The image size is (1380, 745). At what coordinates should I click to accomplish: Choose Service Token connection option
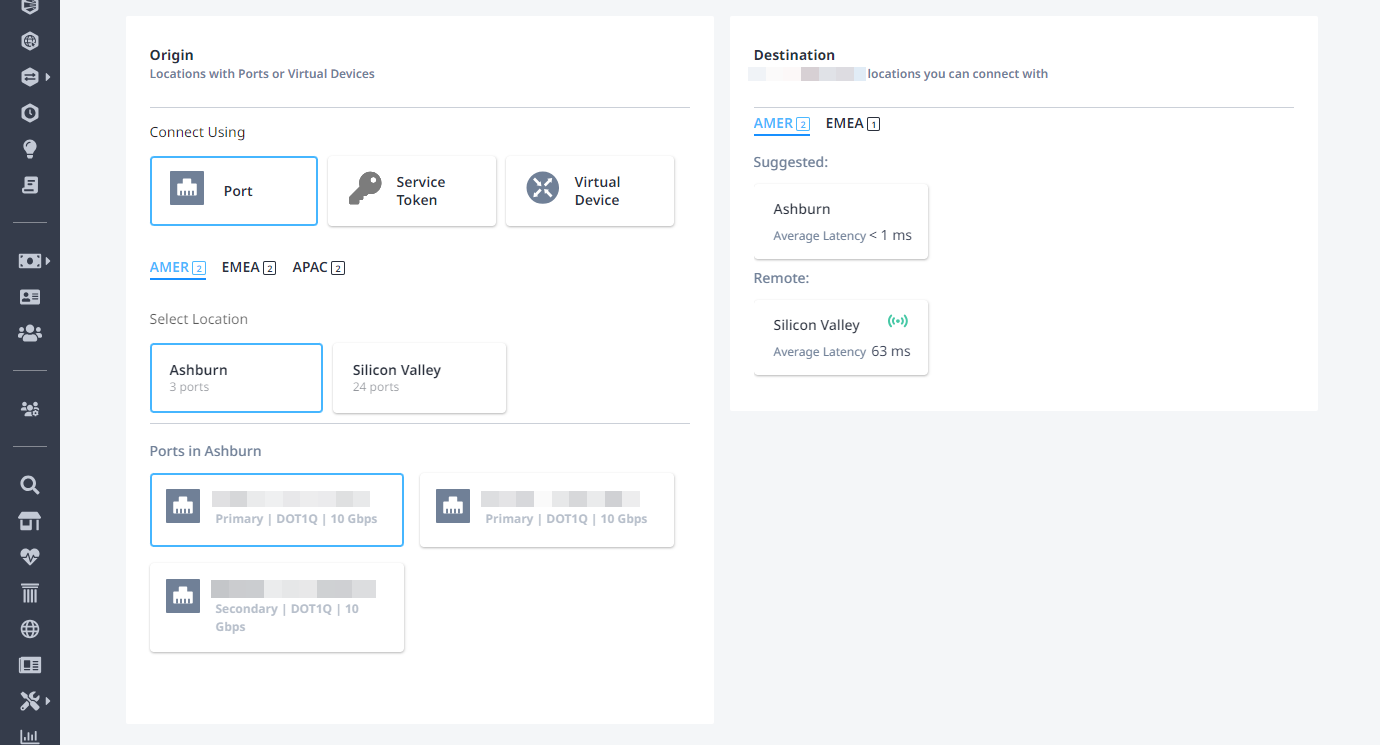pyautogui.click(x=412, y=191)
